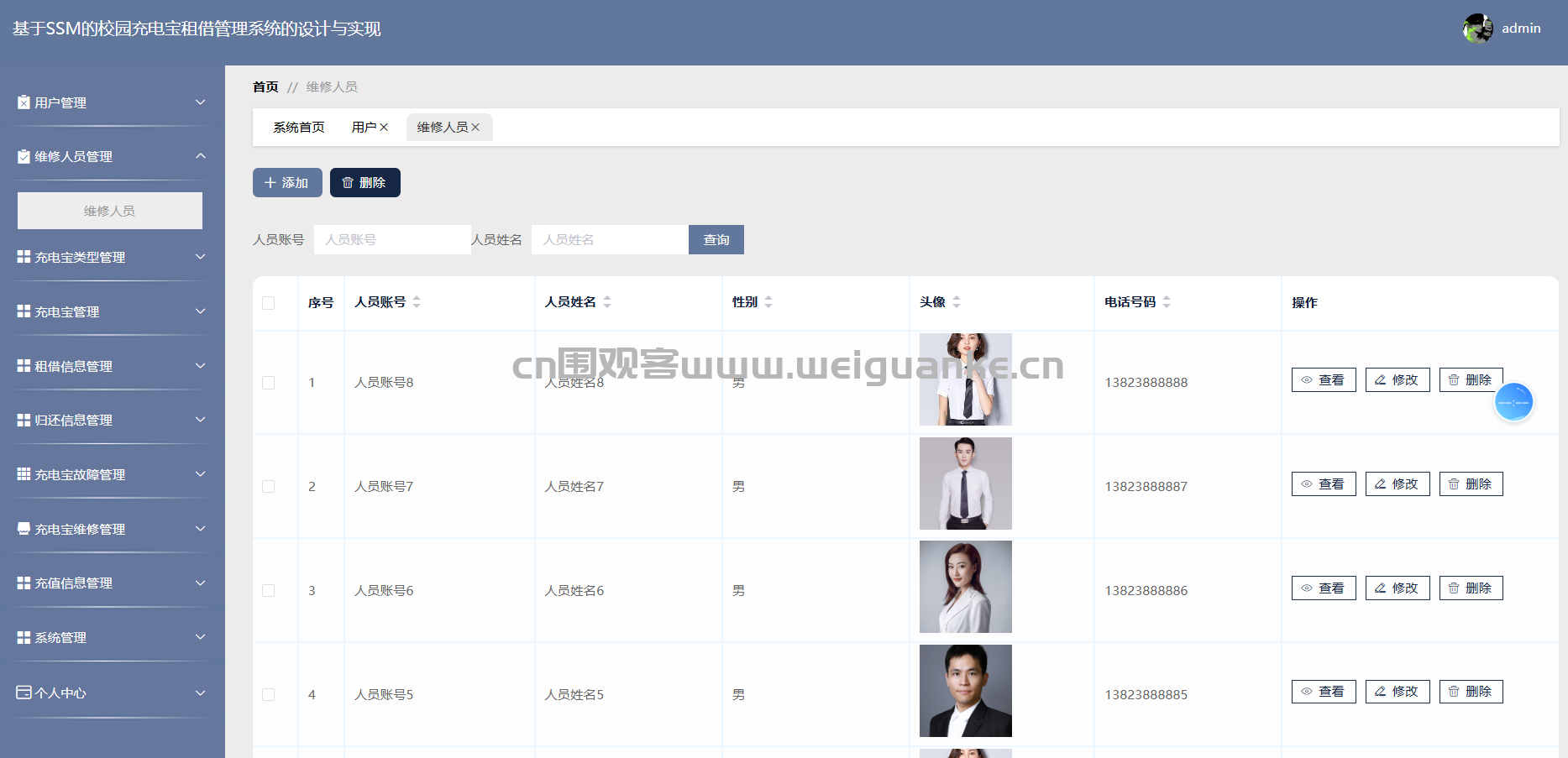The image size is (1568, 758).
Task: Expand 充电宝管理 menu chevron
Action: coord(200,311)
